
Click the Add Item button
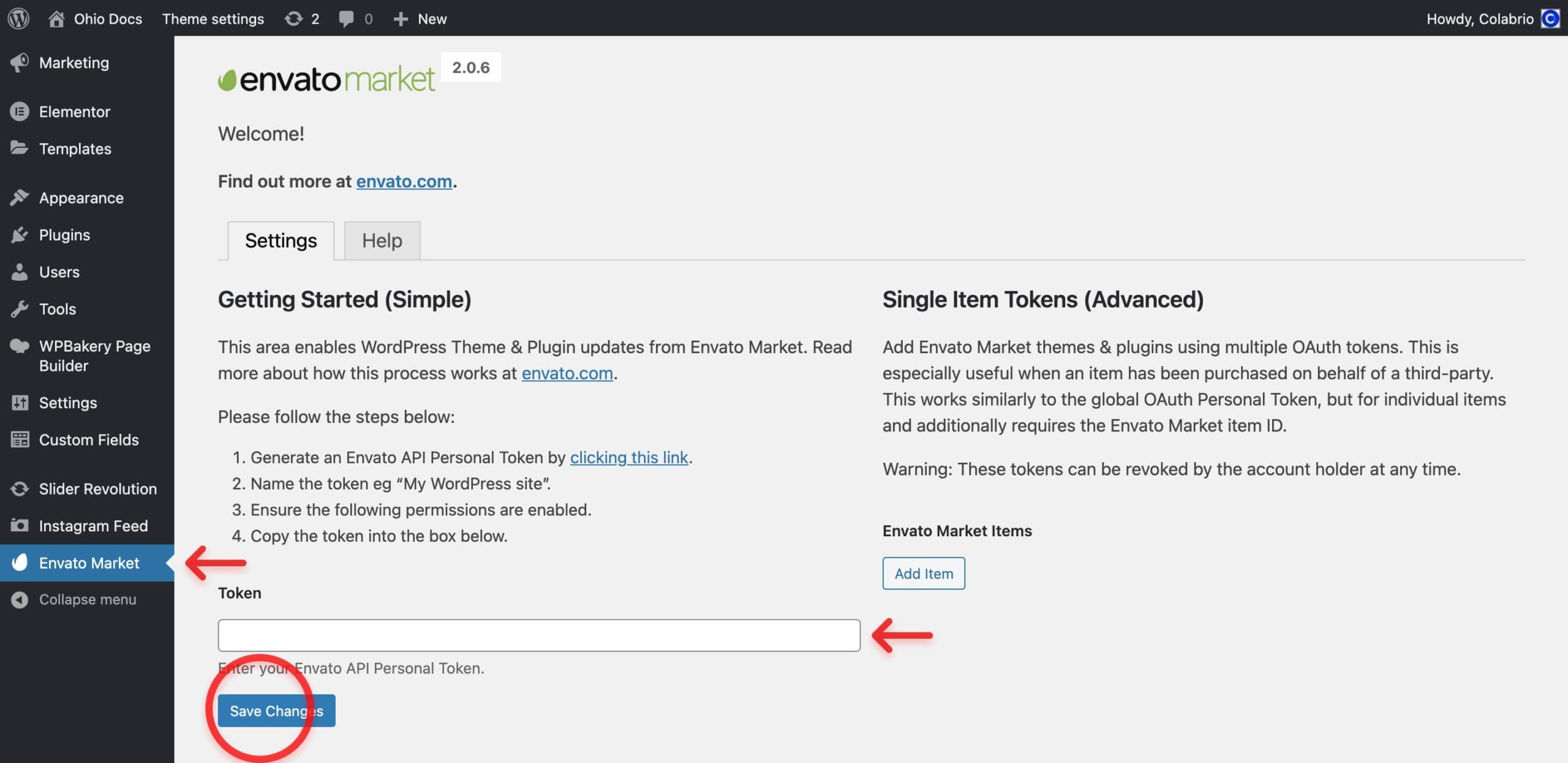click(x=924, y=573)
